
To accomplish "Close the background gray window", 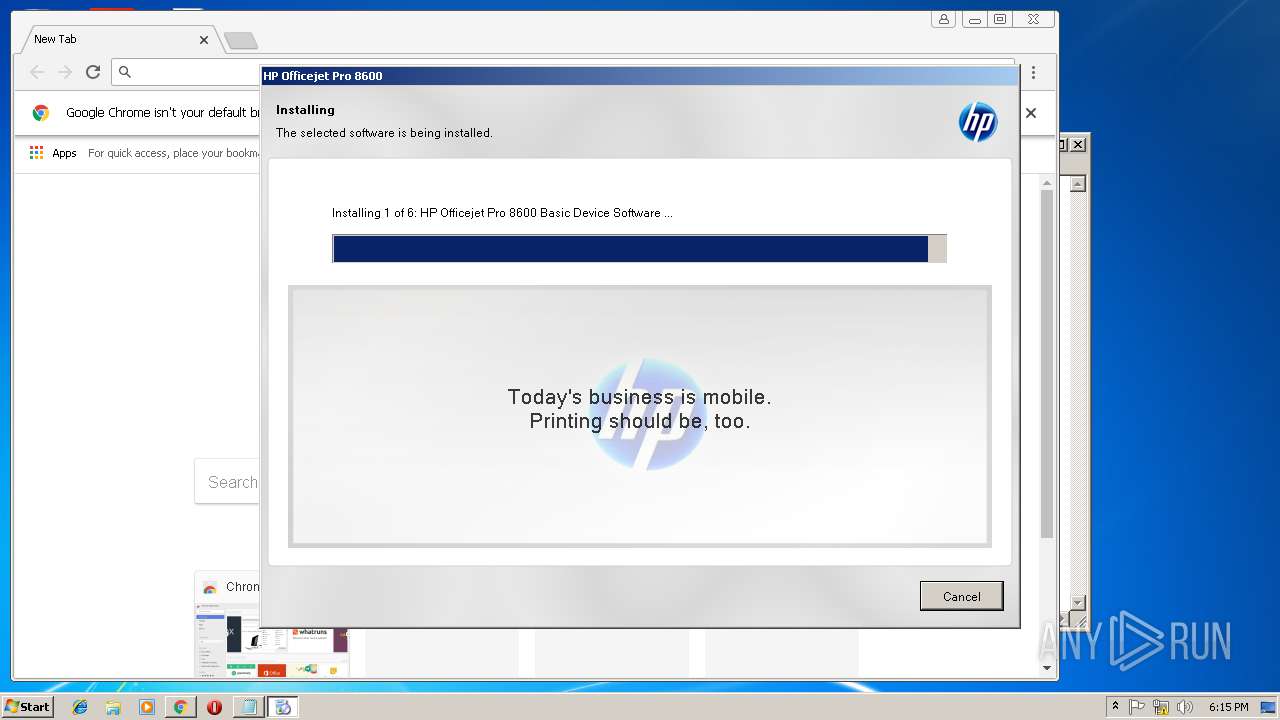I will (1078, 145).
